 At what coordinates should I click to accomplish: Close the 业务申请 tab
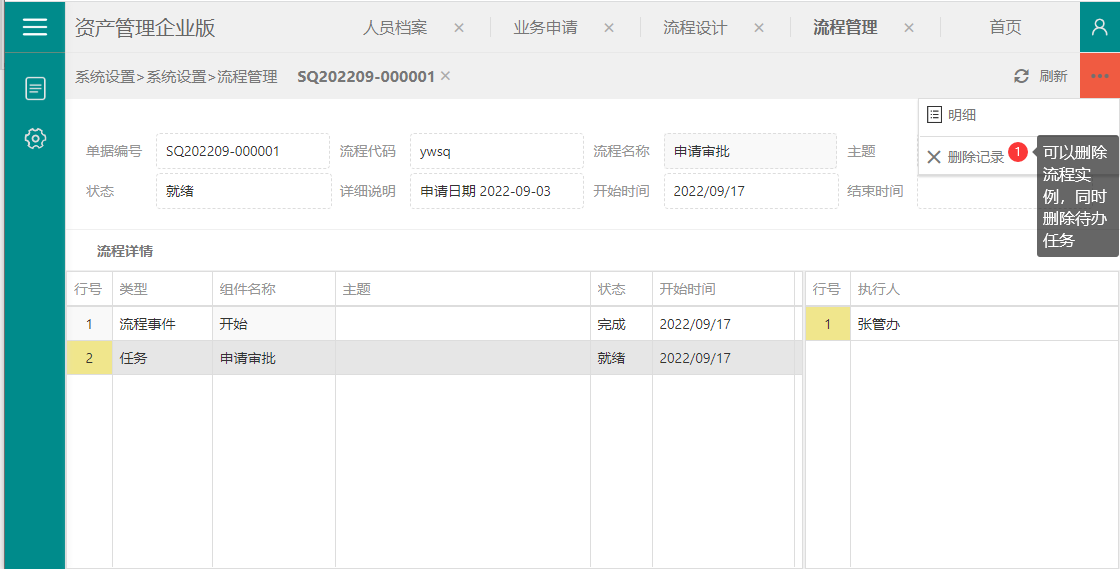point(609,28)
